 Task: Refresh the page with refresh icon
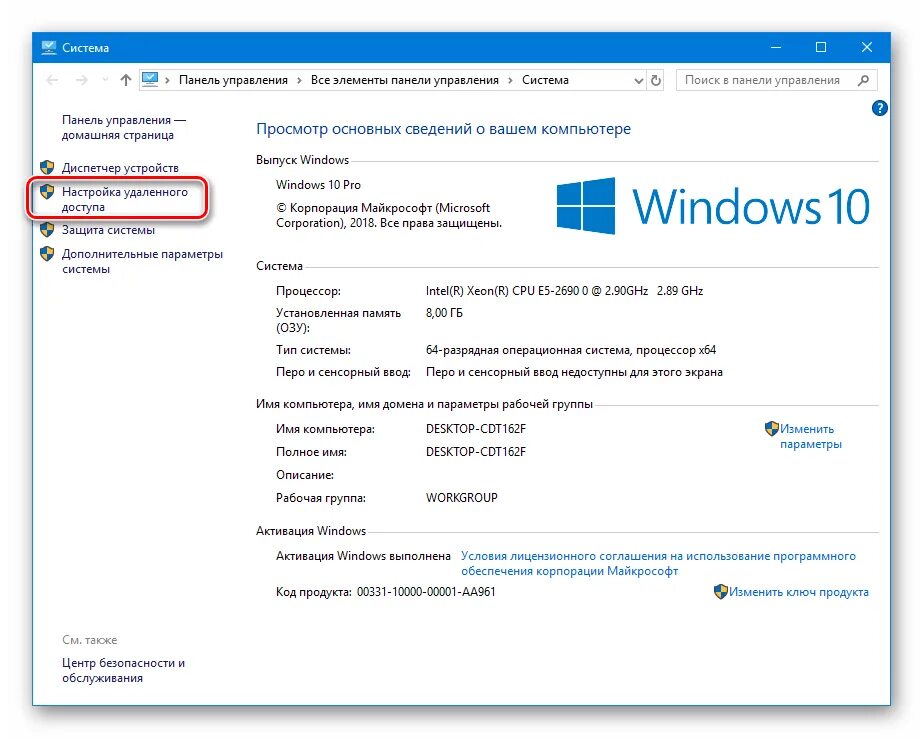pyautogui.click(x=656, y=80)
